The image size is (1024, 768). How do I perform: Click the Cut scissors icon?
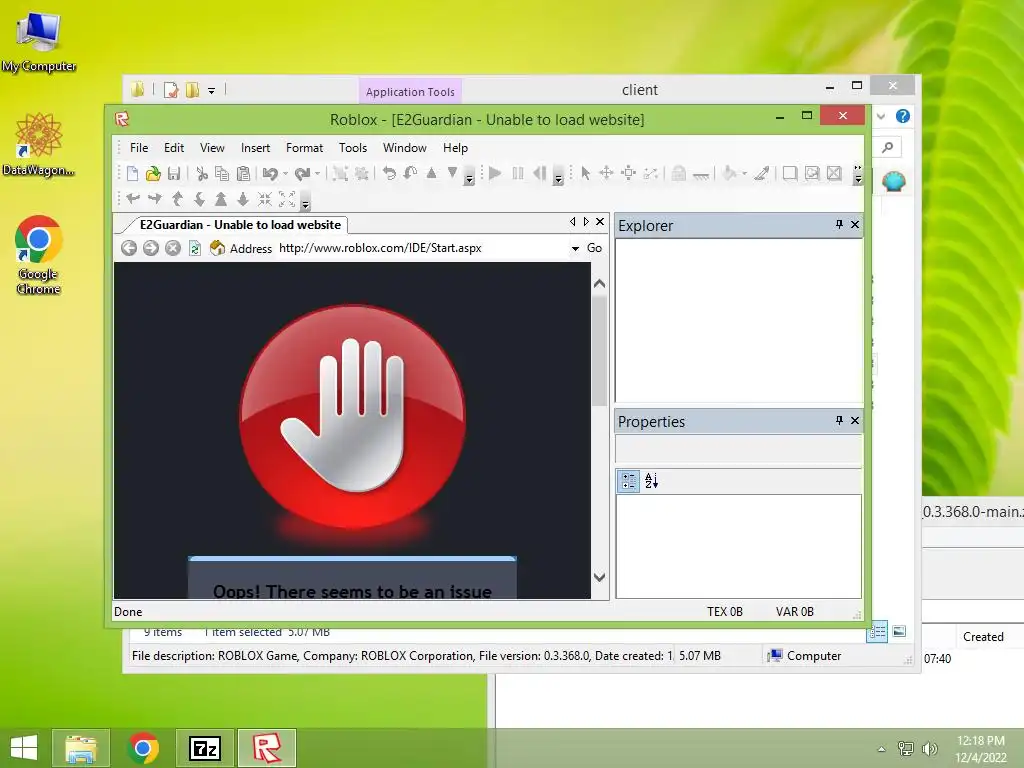(202, 174)
